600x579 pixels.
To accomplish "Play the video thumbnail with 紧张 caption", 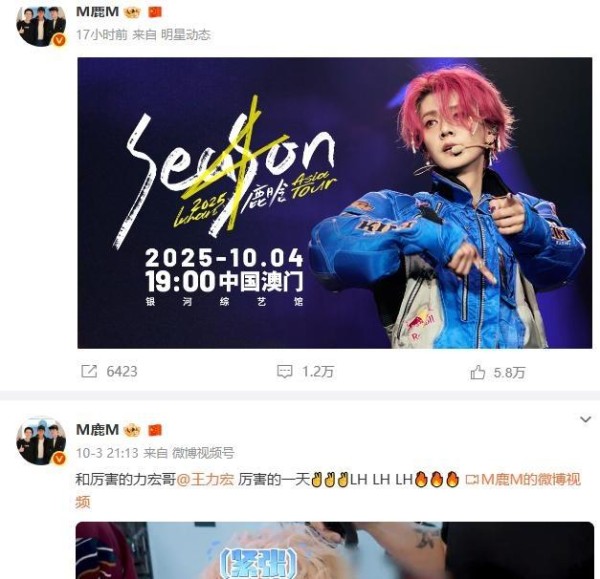I will (335, 550).
